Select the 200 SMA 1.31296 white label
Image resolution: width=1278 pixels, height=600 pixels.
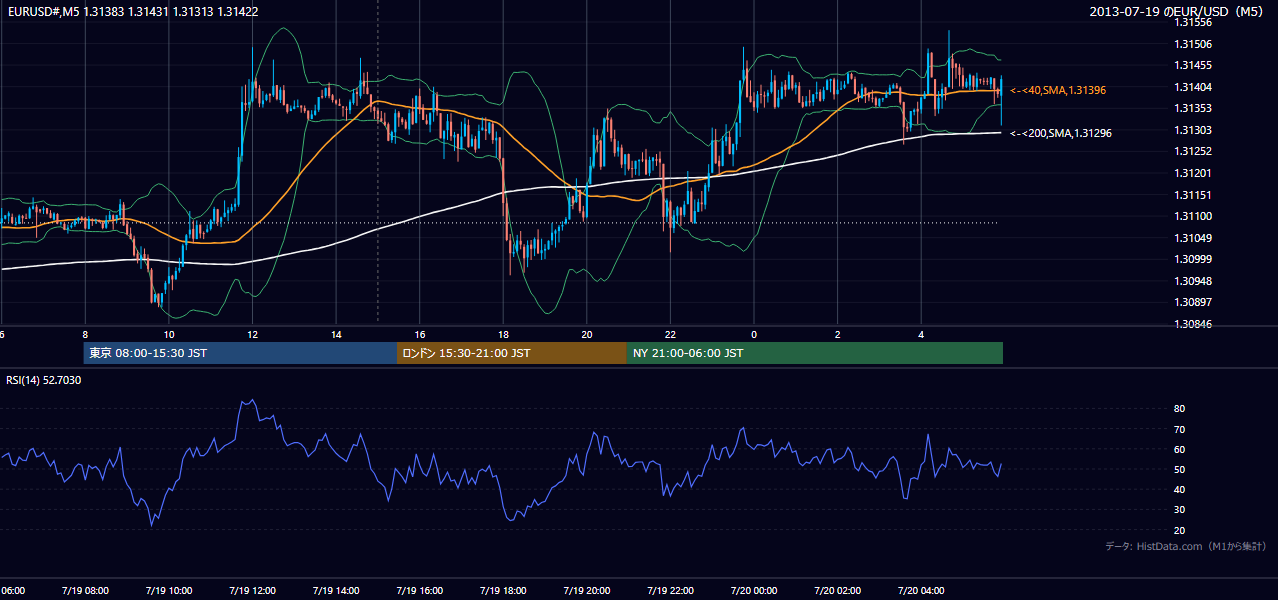[1060, 133]
